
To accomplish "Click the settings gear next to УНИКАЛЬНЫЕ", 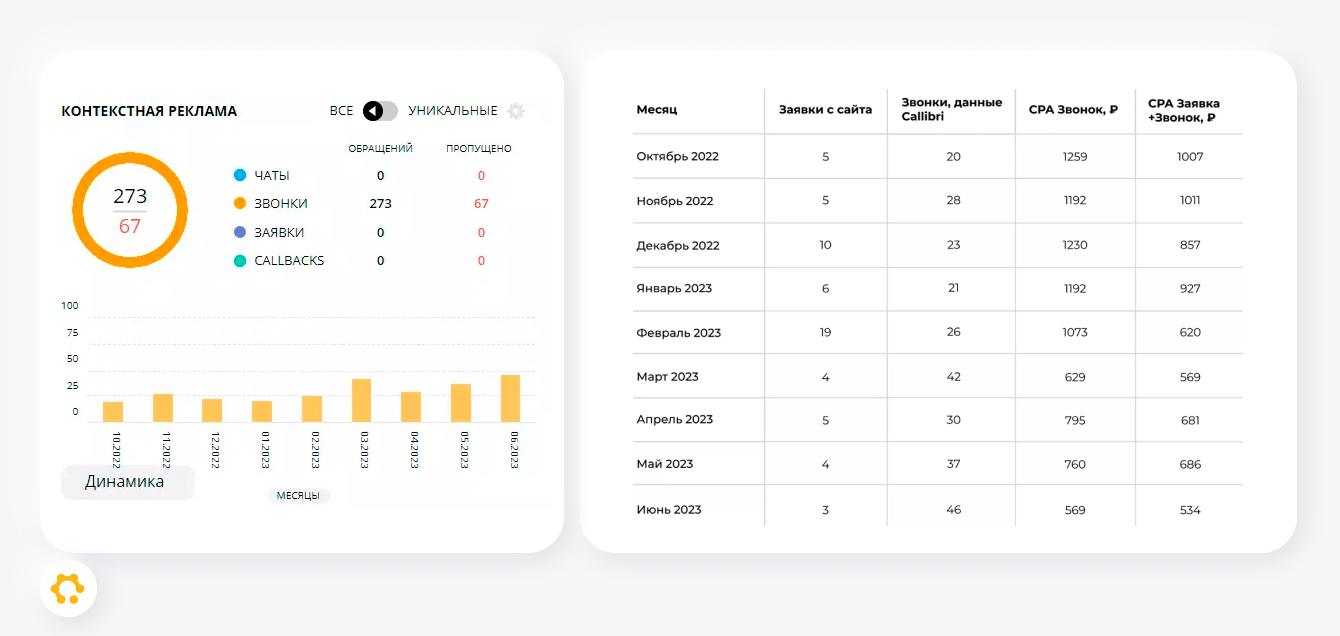I will tap(516, 111).
